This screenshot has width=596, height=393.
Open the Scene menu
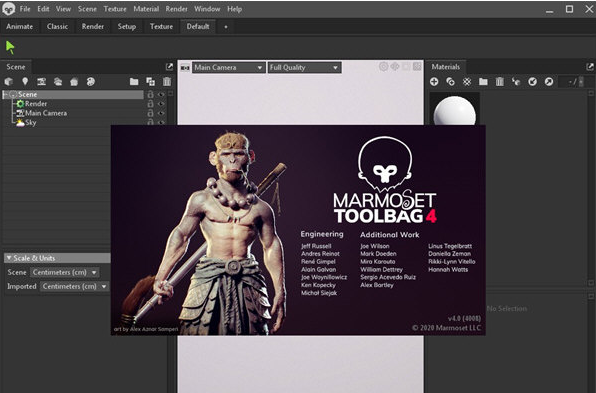pos(87,9)
